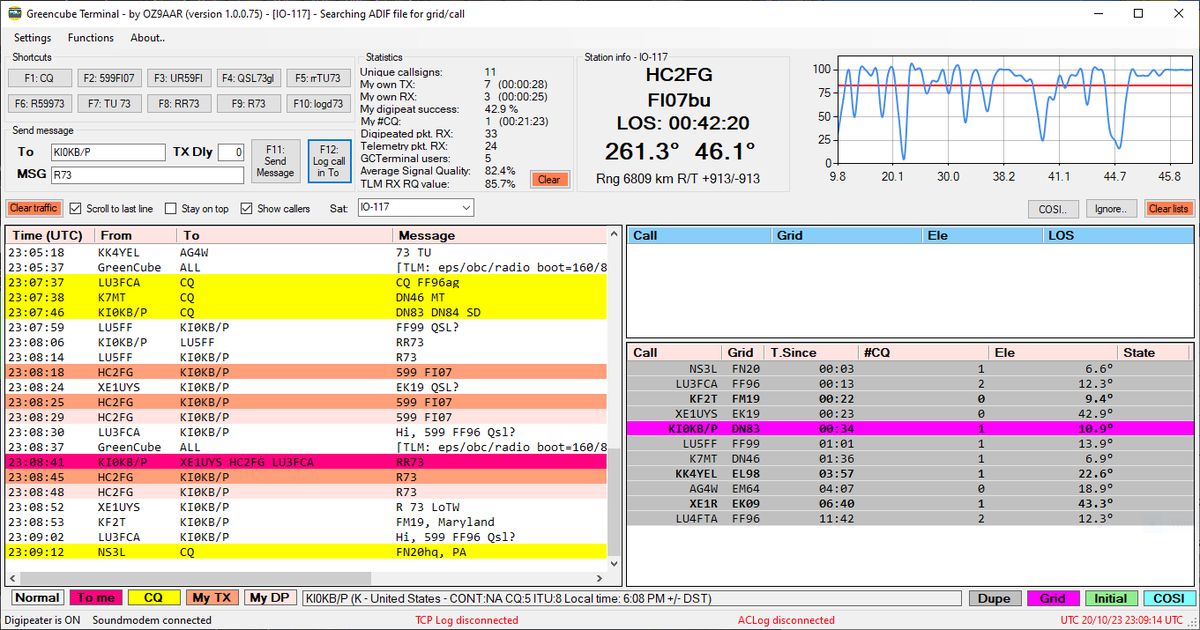Select the K7MT CQ DN46 MT row
The width and height of the screenshot is (1200, 630).
click(307, 297)
